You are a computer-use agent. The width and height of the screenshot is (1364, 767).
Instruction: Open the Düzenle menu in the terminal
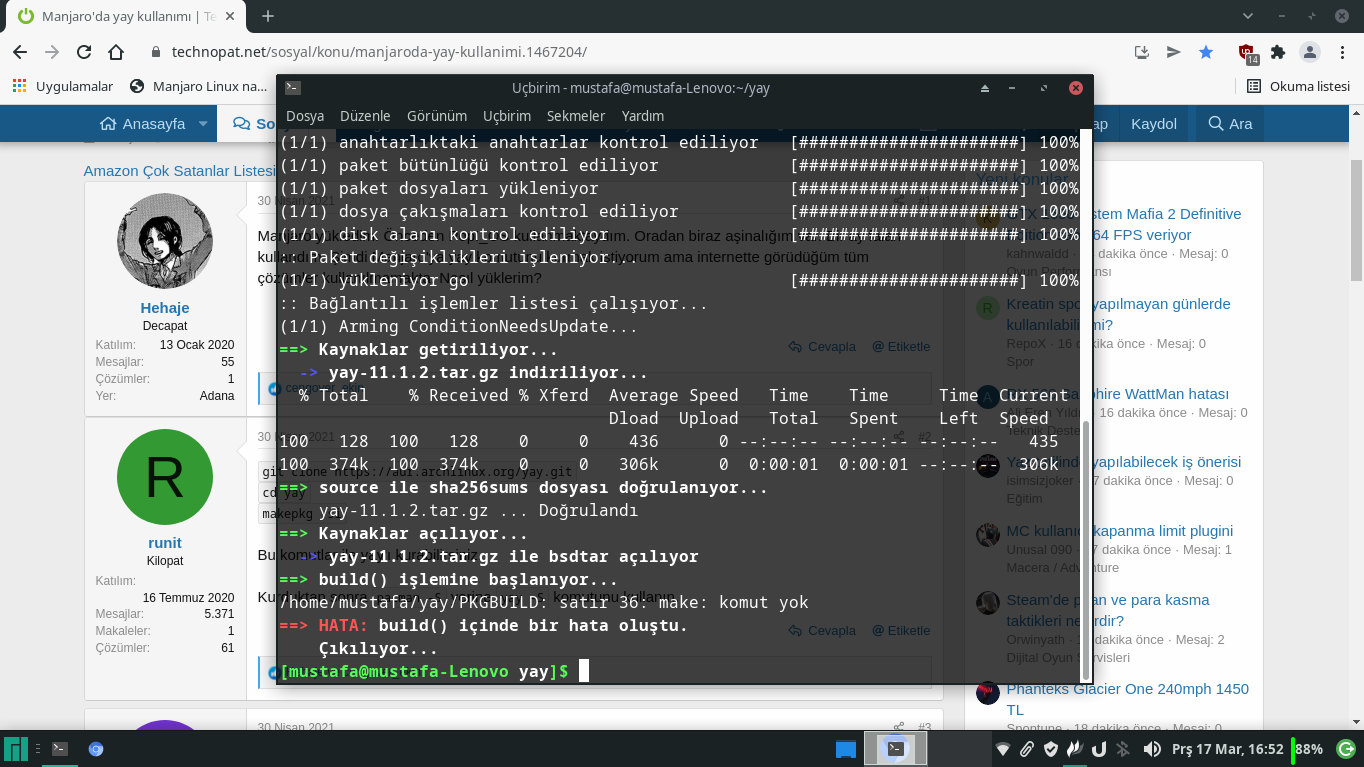pyautogui.click(x=365, y=116)
